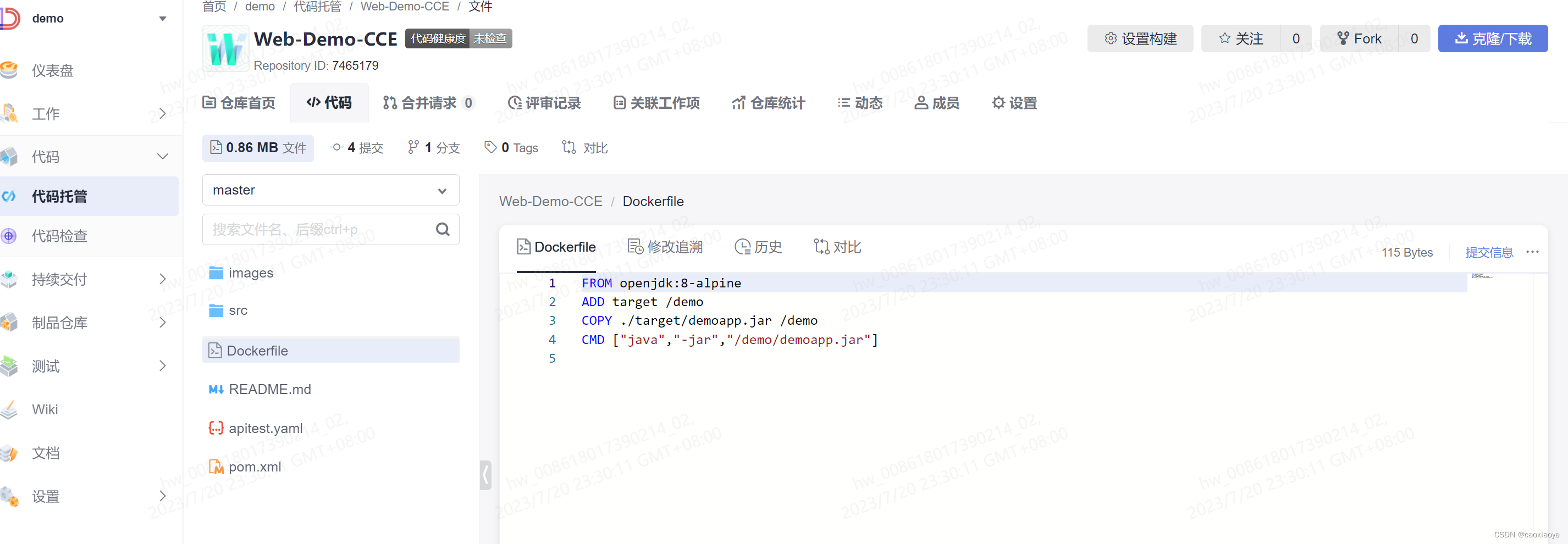Expand the 测试 chevron
This screenshot has height=544, width=1568.
163,366
